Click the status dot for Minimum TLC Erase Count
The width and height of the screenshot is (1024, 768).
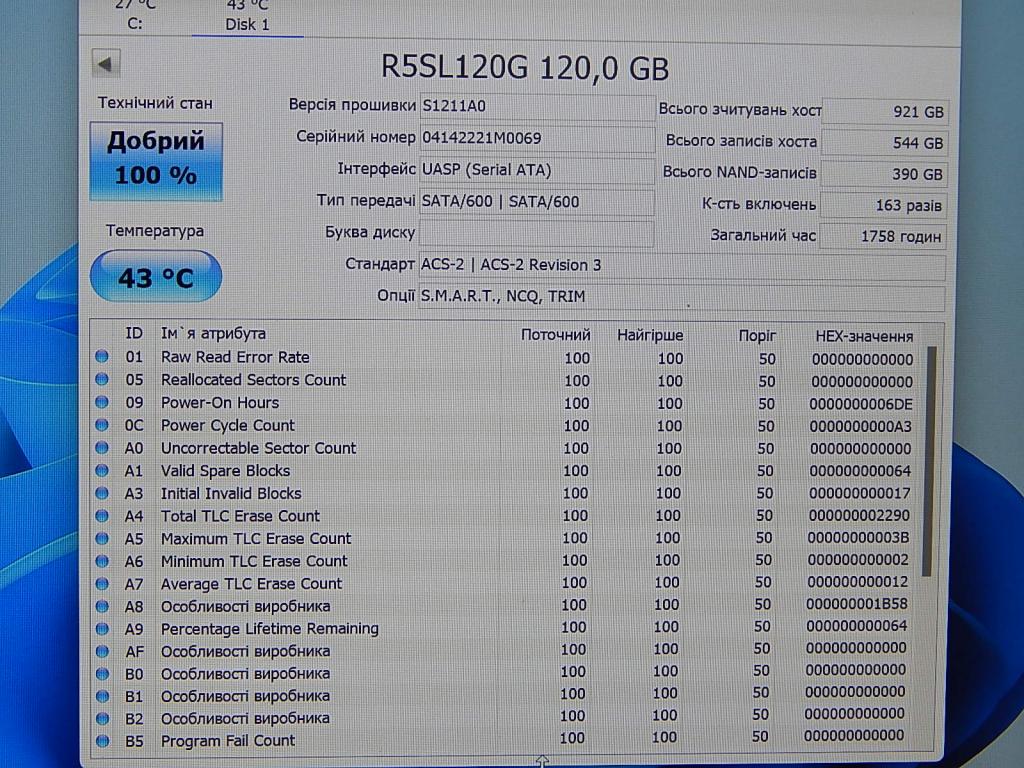(102, 561)
